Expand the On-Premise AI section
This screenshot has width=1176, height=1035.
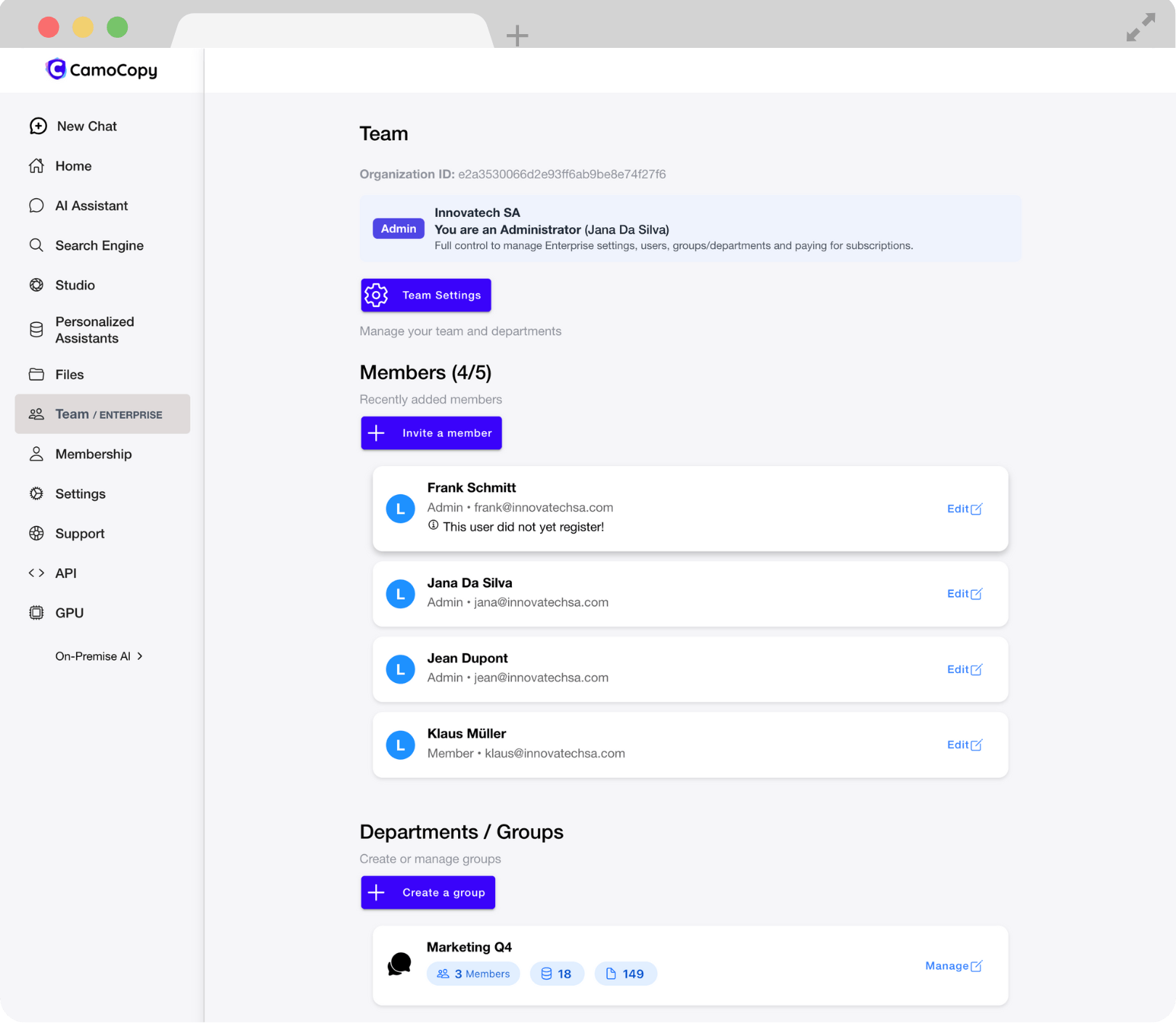(x=99, y=655)
